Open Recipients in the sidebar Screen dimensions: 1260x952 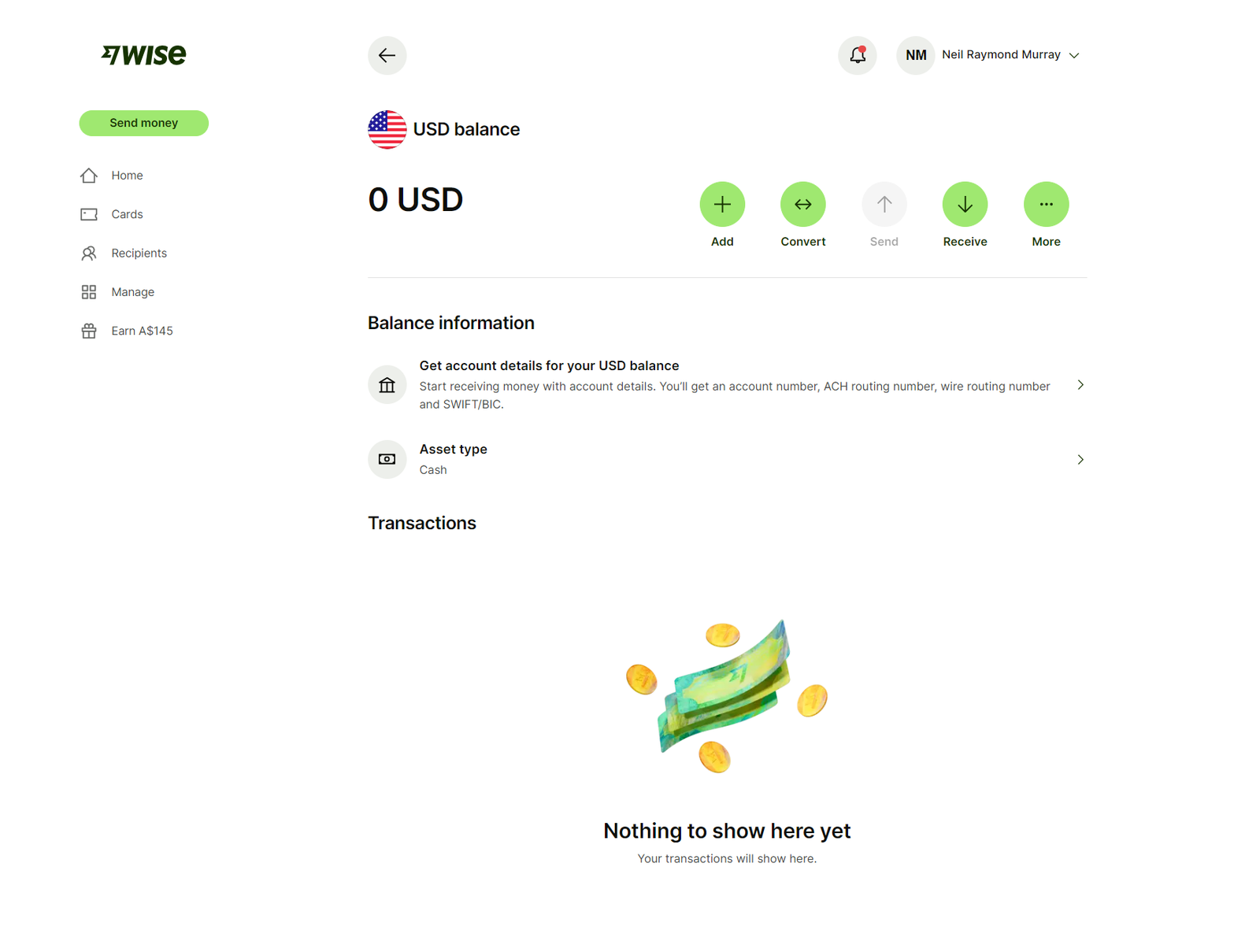click(x=139, y=254)
